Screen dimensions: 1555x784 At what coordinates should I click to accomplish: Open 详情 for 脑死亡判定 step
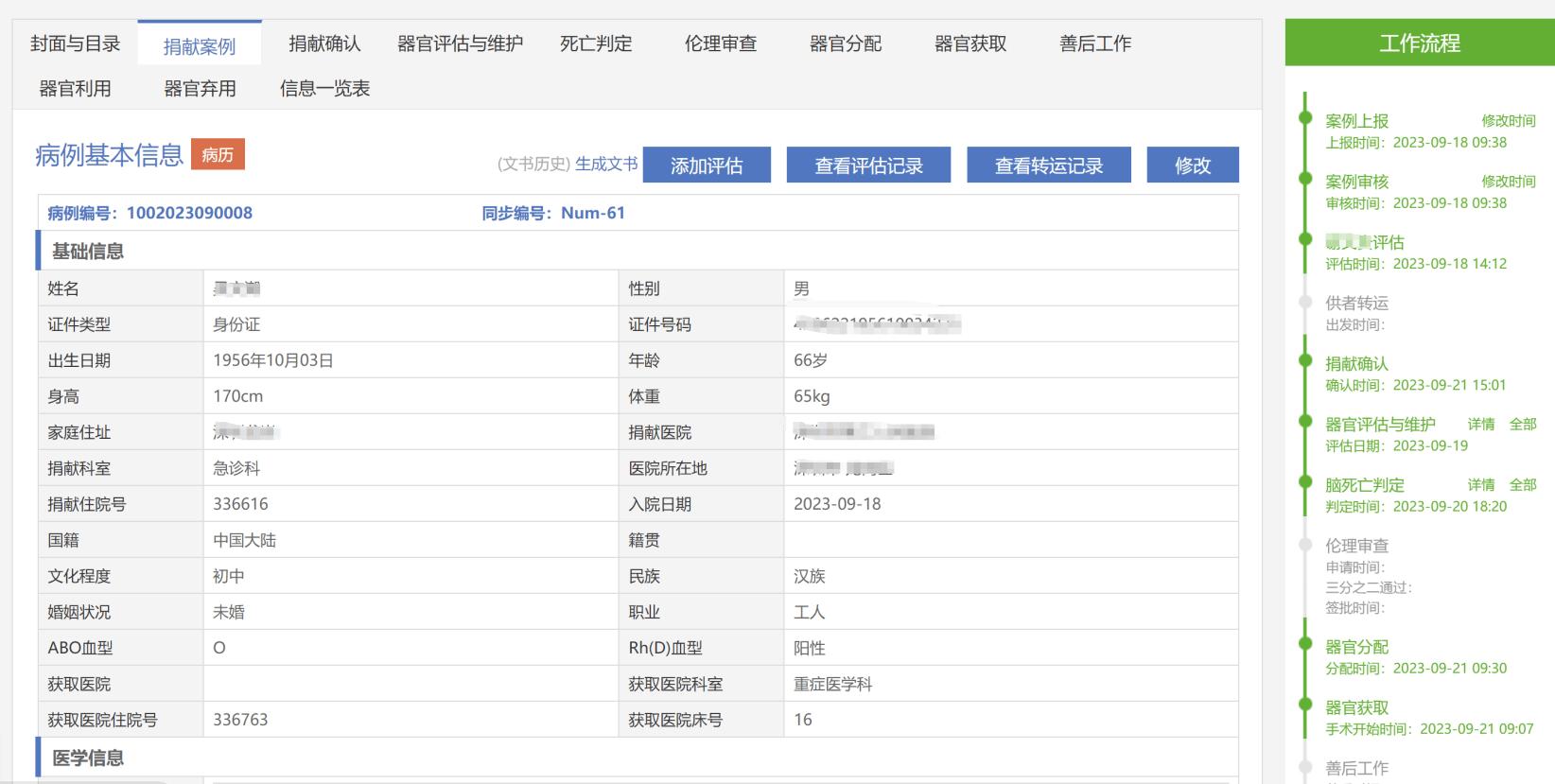coord(1480,485)
